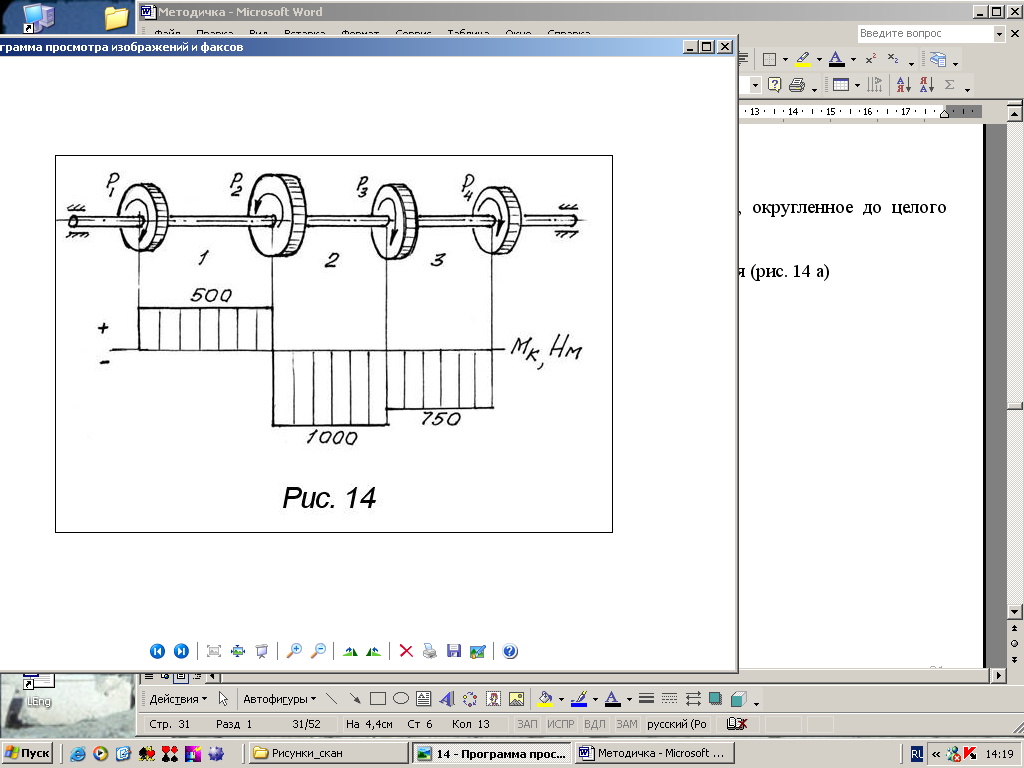Open Действия drawing menu

point(178,699)
